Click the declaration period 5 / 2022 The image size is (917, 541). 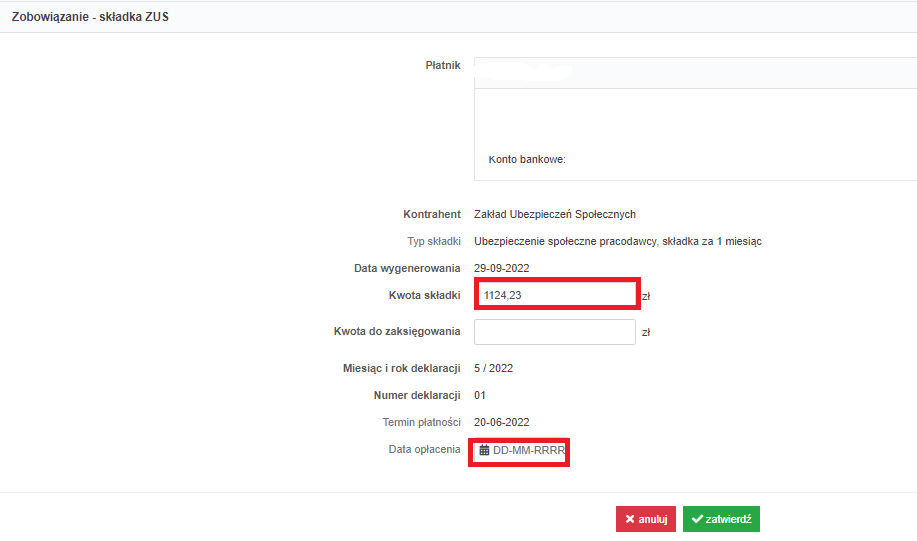point(493,368)
